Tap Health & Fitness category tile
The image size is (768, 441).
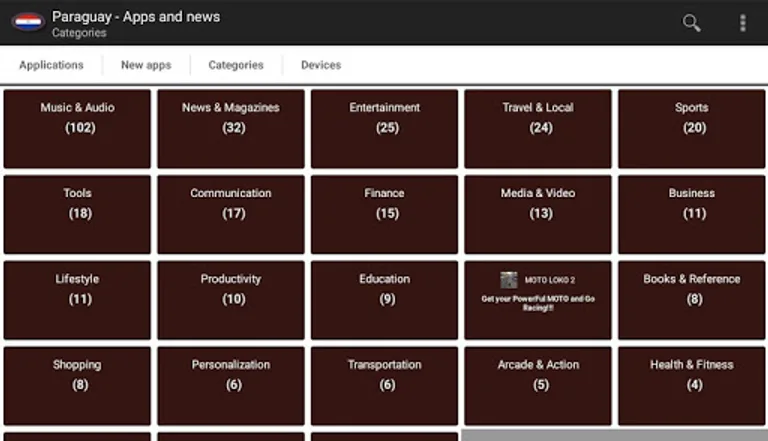(692, 386)
